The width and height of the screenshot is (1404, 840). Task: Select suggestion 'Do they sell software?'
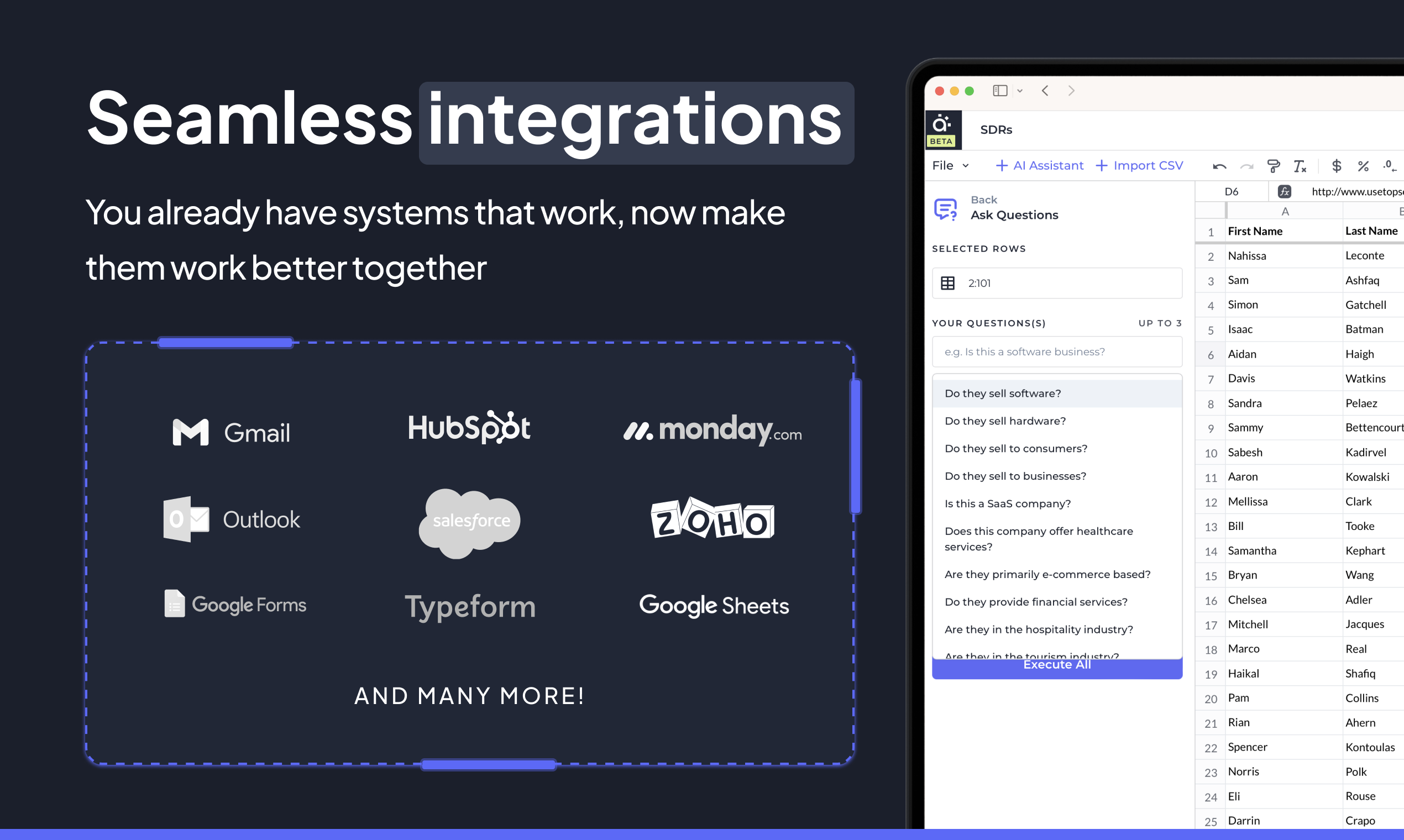pyautogui.click(x=1057, y=393)
